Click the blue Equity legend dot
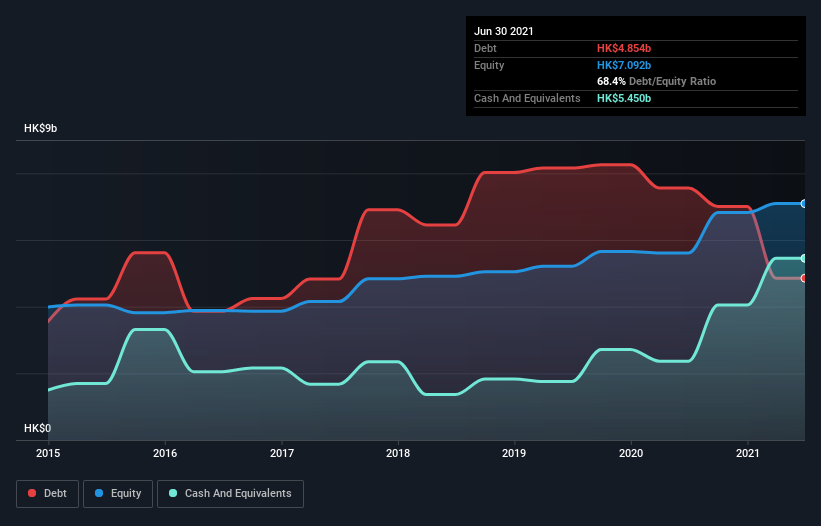Image resolution: width=821 pixels, height=526 pixels. [x=99, y=493]
